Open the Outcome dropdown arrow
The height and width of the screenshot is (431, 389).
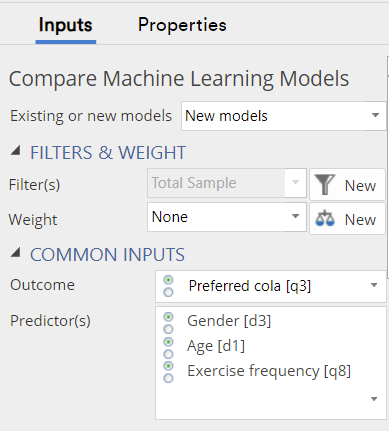[374, 285]
